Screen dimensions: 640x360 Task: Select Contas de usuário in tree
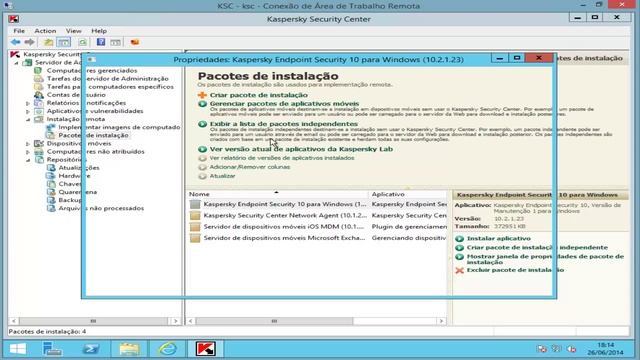click(76, 95)
